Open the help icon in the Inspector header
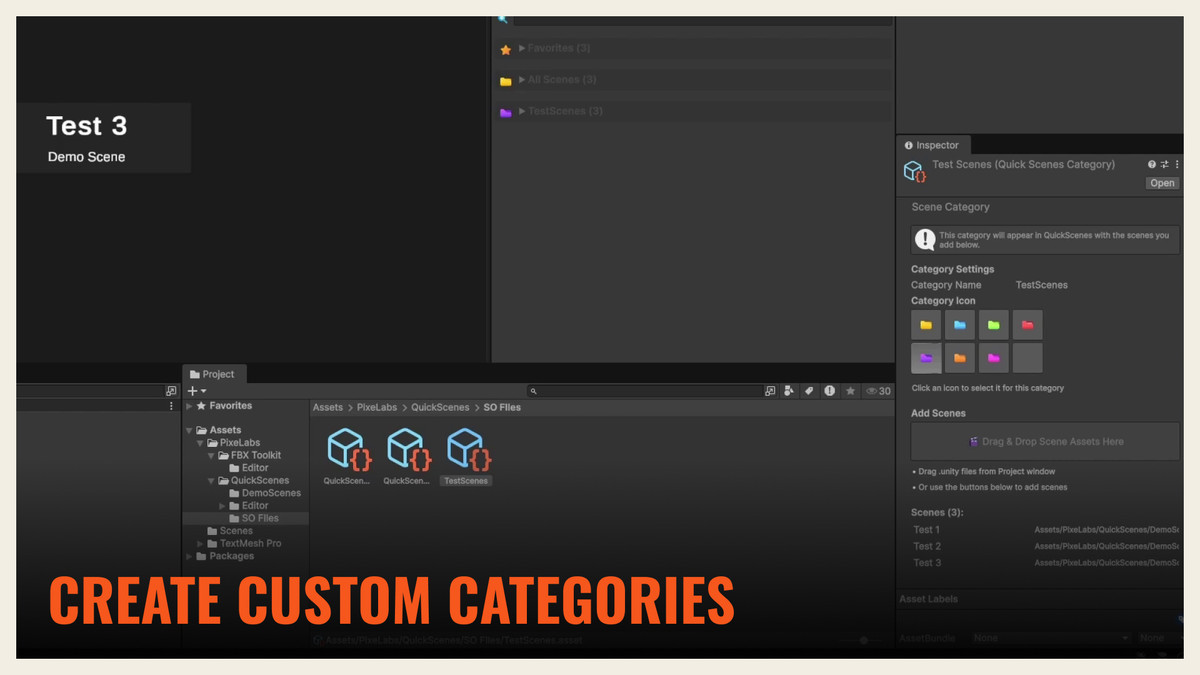The image size is (1200, 675). pos(1152,164)
